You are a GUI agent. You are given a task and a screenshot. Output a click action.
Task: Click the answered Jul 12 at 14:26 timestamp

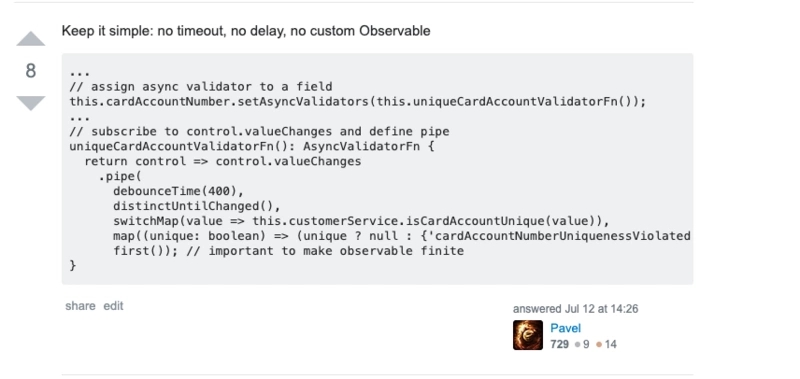click(576, 309)
